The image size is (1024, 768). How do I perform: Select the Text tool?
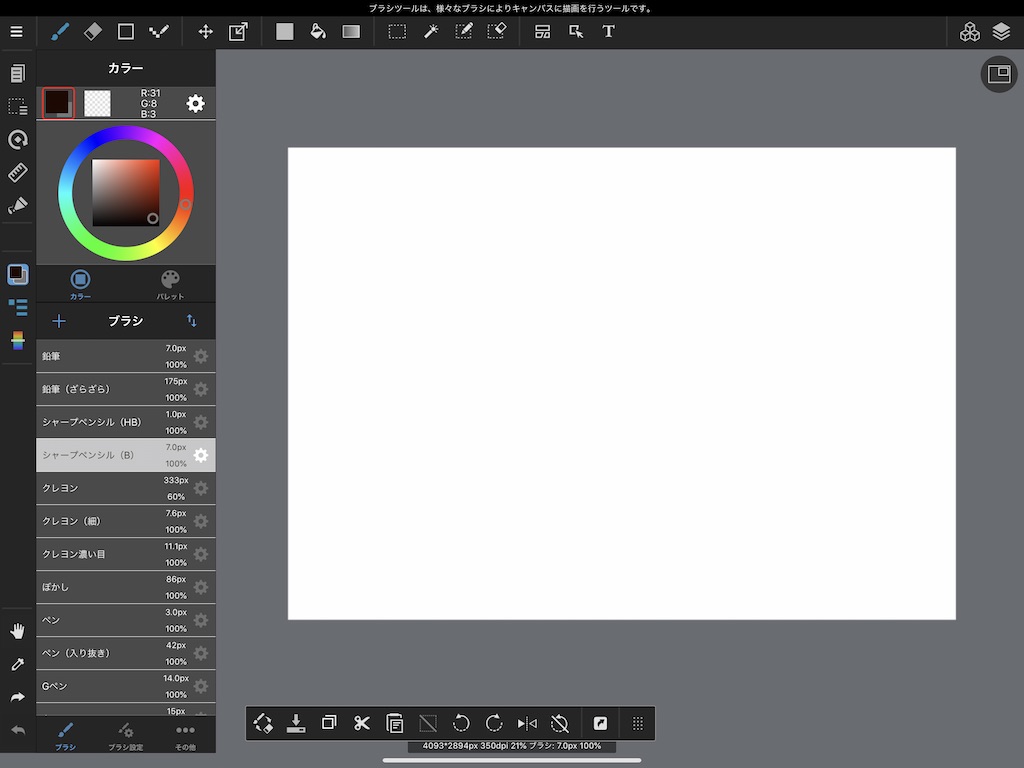point(608,31)
